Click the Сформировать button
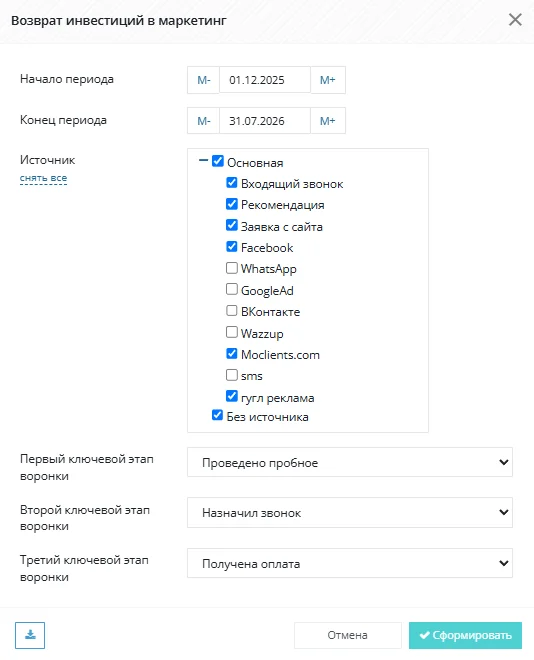Image resolution: width=534 pixels, height=660 pixels. [x=465, y=635]
